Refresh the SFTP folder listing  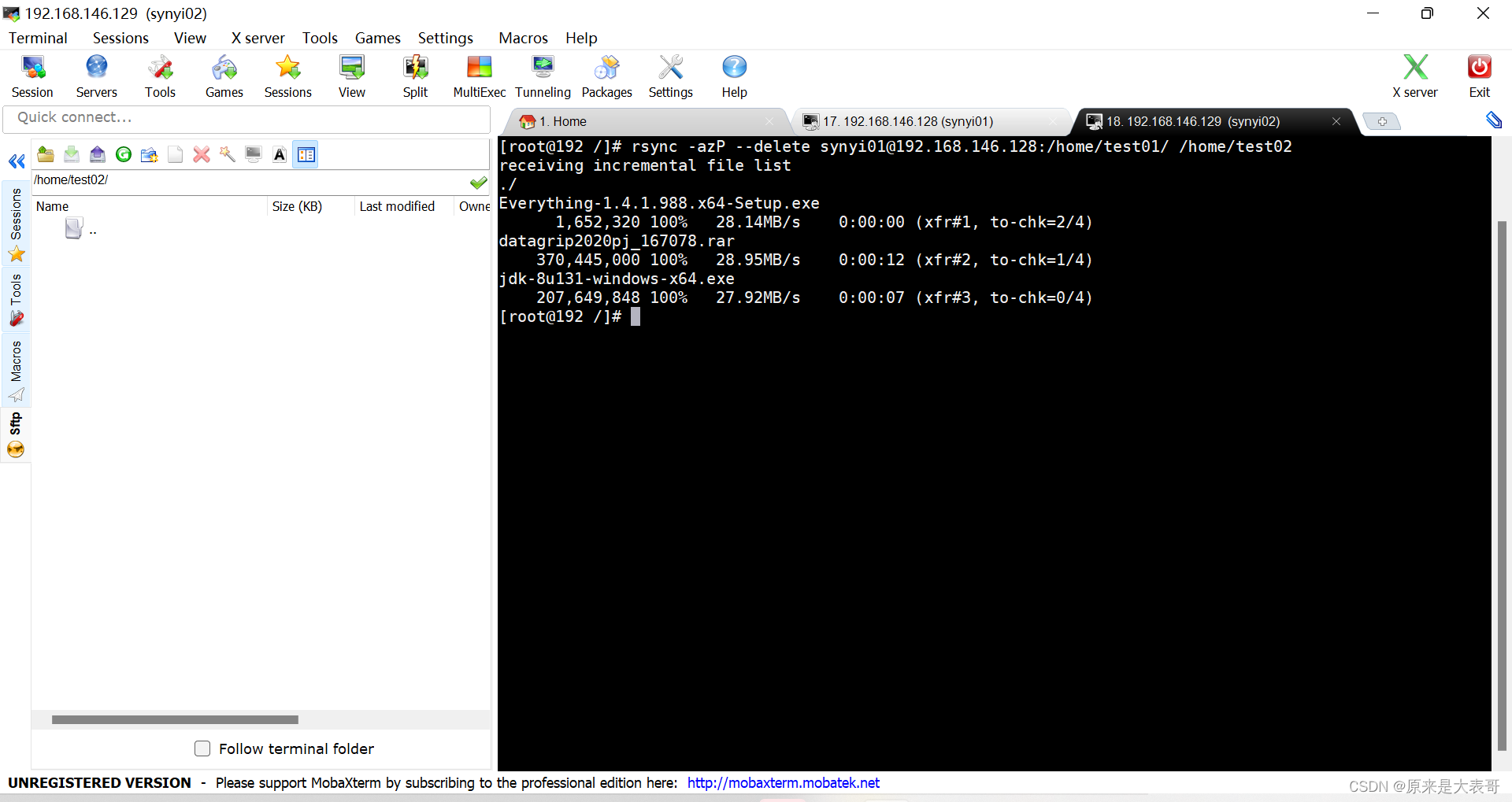point(124,154)
